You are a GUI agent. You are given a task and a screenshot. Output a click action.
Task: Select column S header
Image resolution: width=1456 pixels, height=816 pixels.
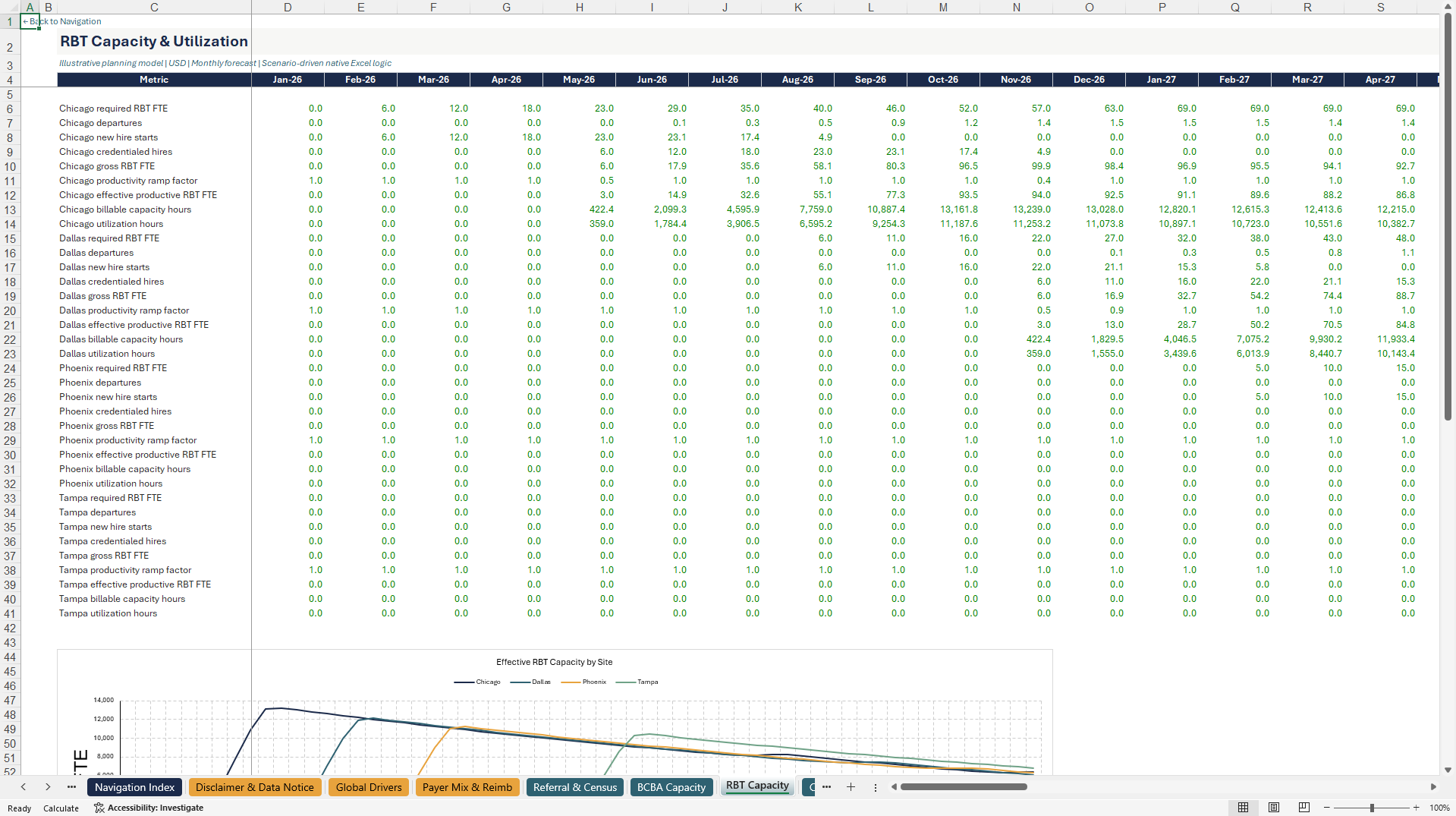click(1380, 7)
